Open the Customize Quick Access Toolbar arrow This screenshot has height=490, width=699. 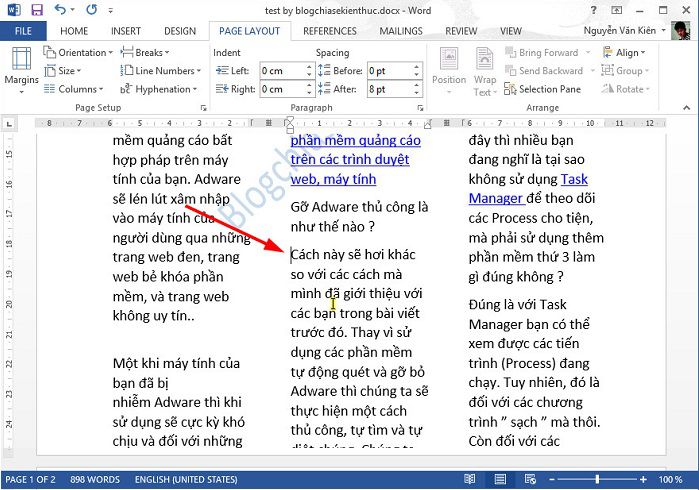(110, 10)
